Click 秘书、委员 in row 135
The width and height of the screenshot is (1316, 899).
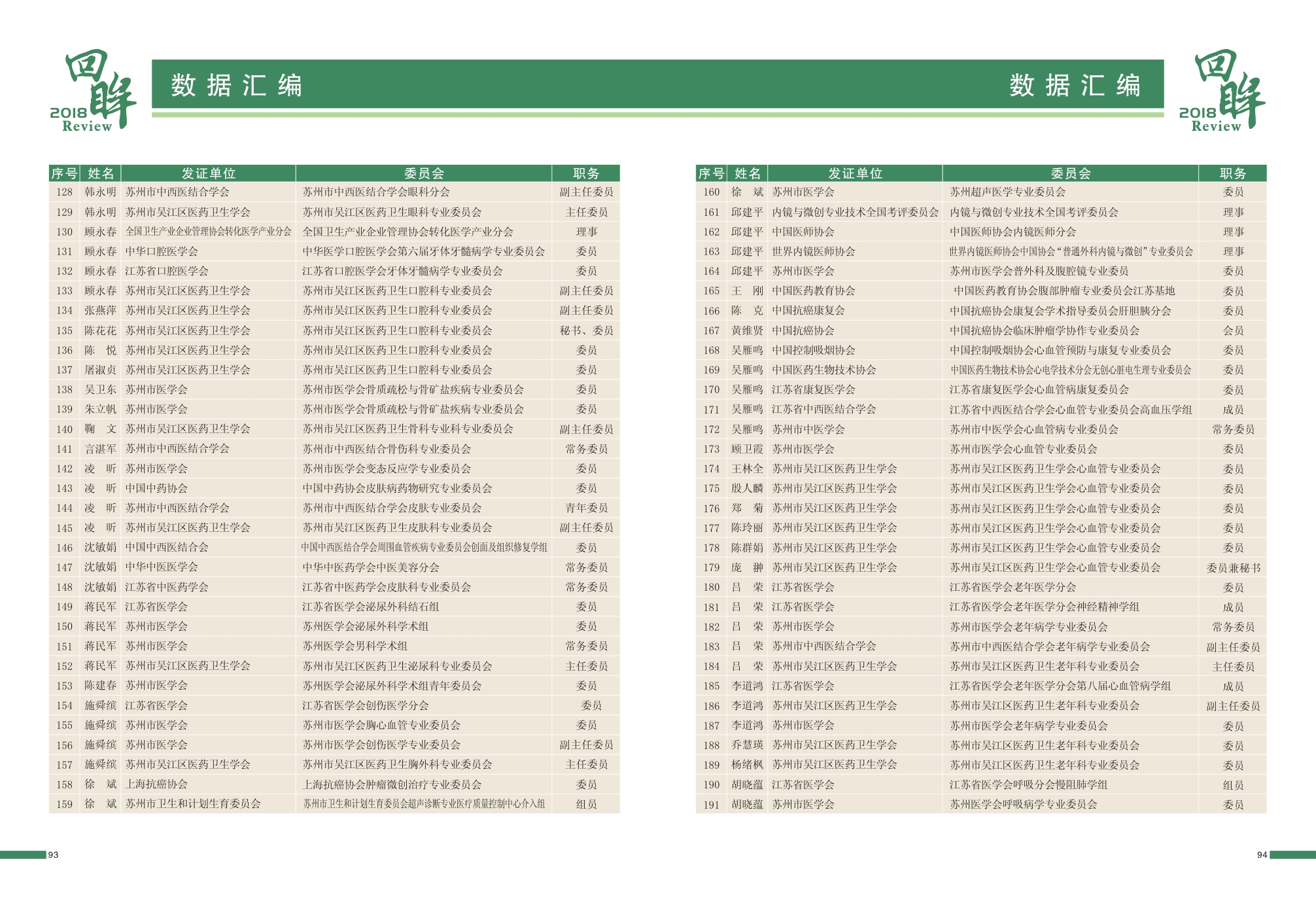coord(586,330)
